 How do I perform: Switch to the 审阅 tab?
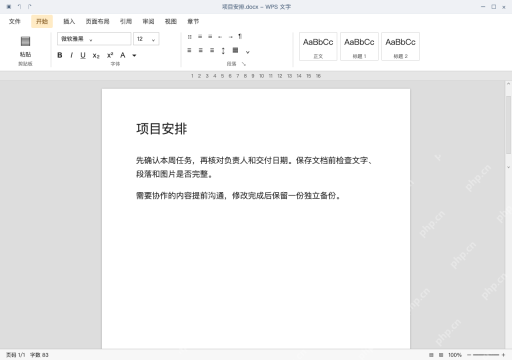point(148,21)
